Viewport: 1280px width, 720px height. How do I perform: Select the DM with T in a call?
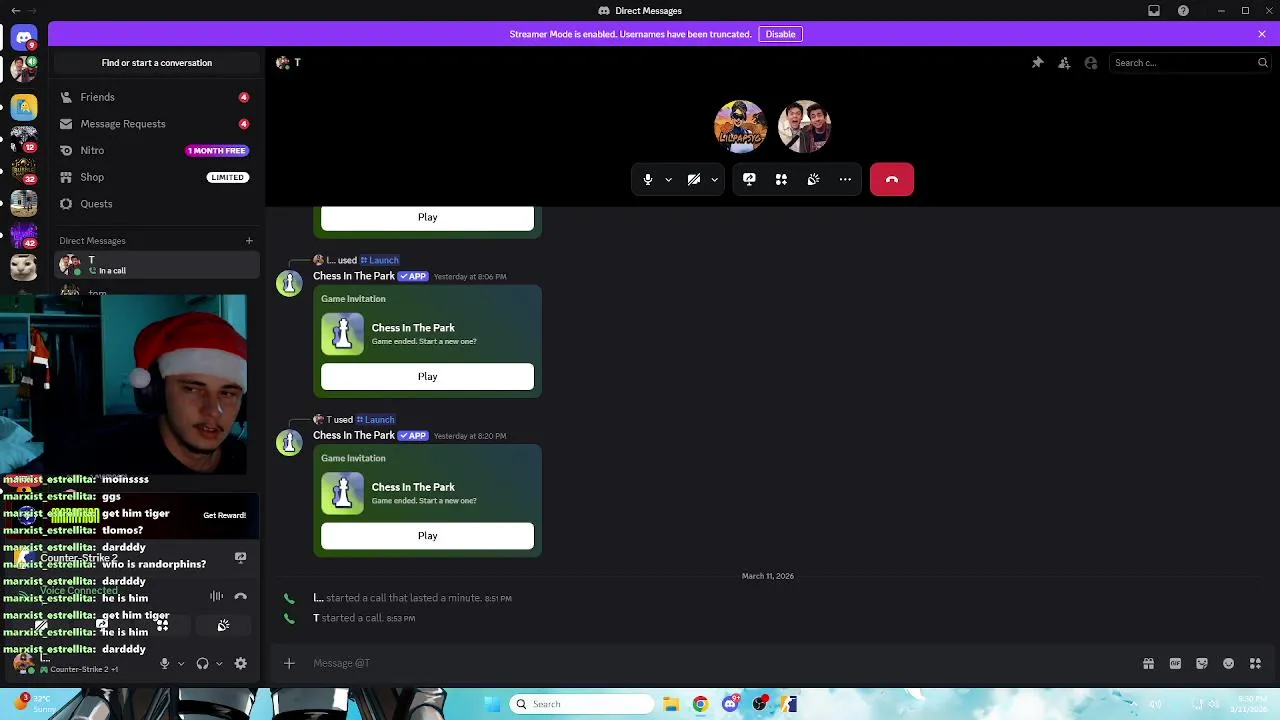157,265
